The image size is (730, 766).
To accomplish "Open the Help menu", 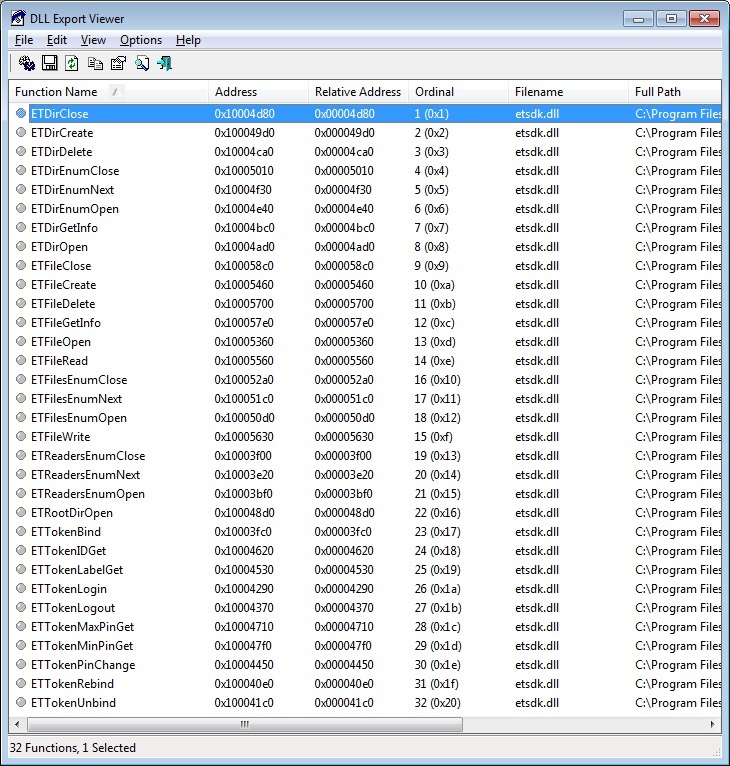I will (188, 40).
